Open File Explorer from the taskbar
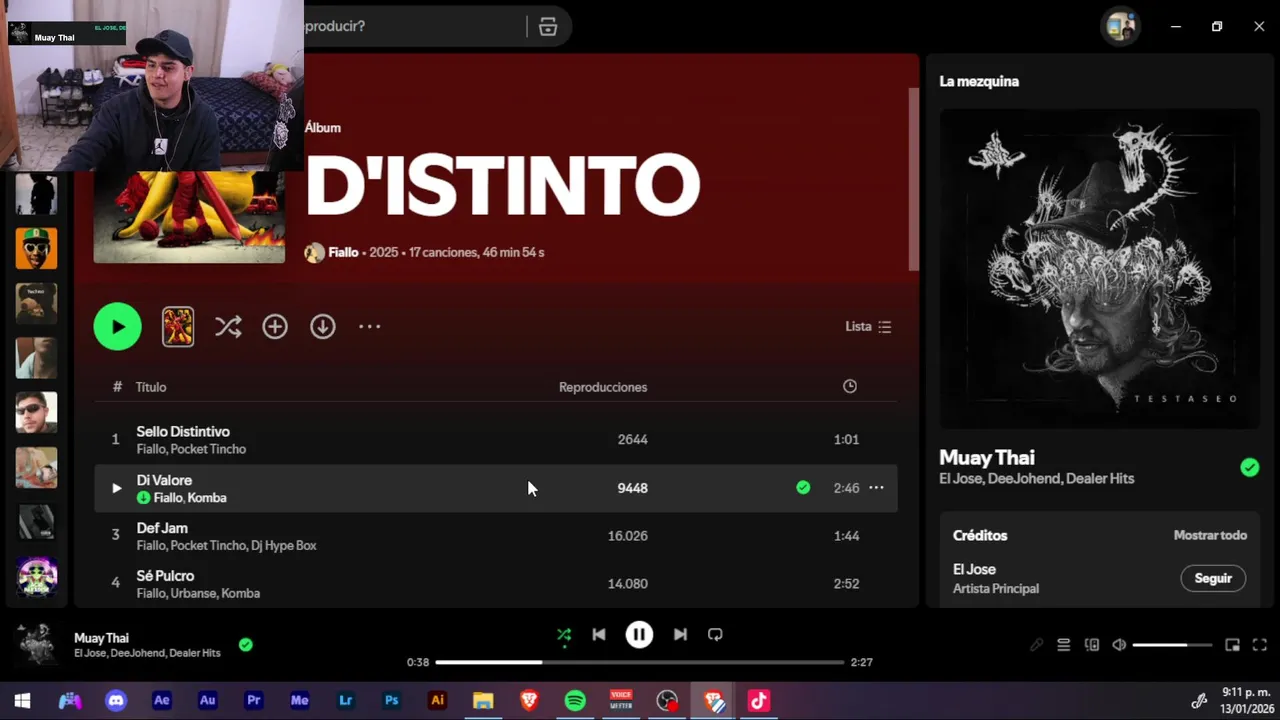Viewport: 1280px width, 720px height. click(483, 701)
